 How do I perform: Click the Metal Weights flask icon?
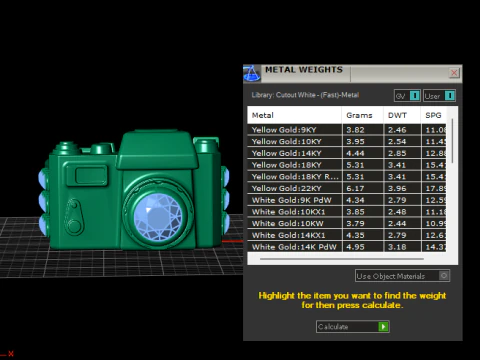coord(252,73)
